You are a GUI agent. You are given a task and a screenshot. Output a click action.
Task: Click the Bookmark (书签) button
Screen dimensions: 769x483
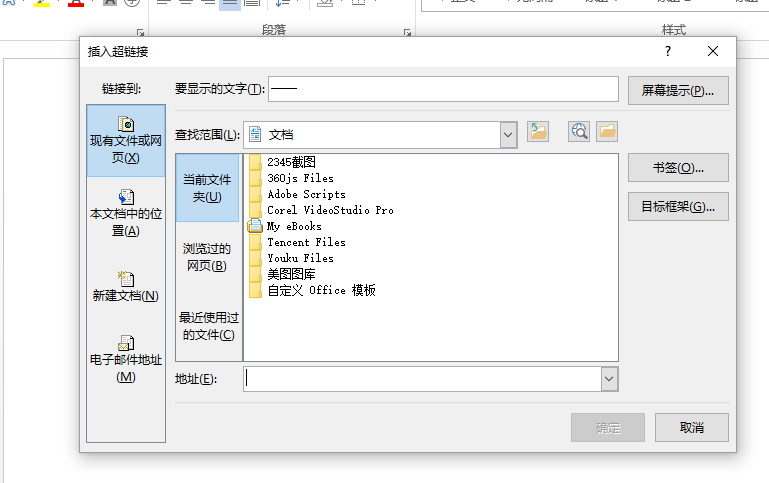[678, 168]
